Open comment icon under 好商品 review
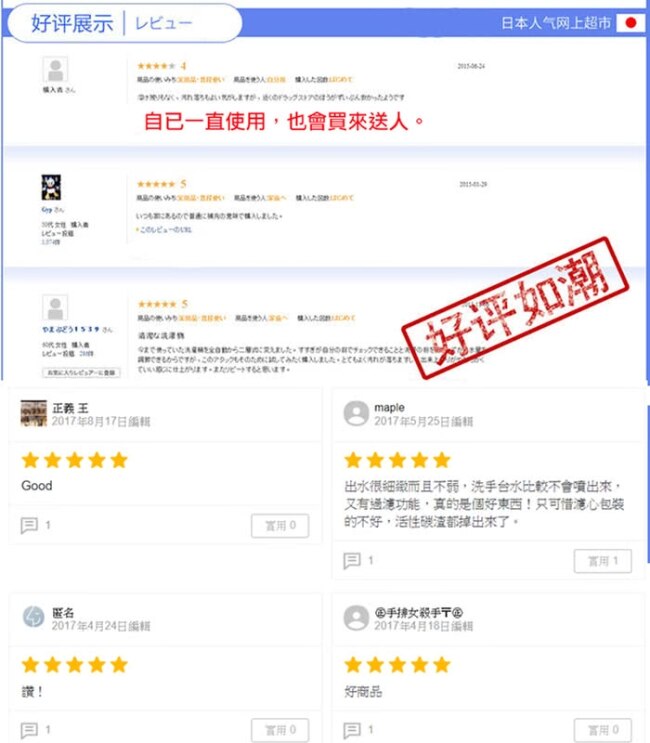This screenshot has width=650, height=743. (x=352, y=730)
